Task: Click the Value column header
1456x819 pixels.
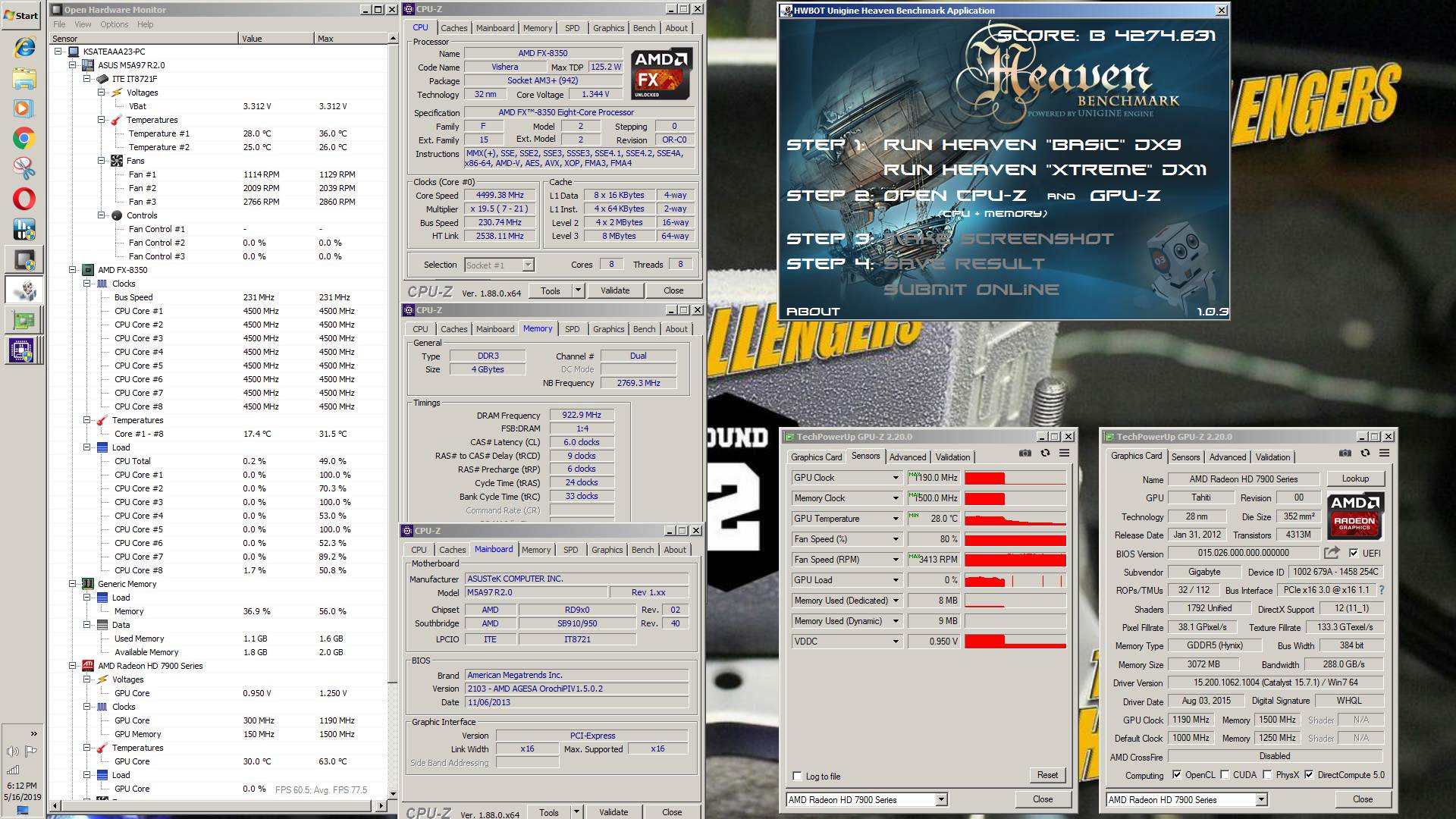Action: [x=275, y=39]
